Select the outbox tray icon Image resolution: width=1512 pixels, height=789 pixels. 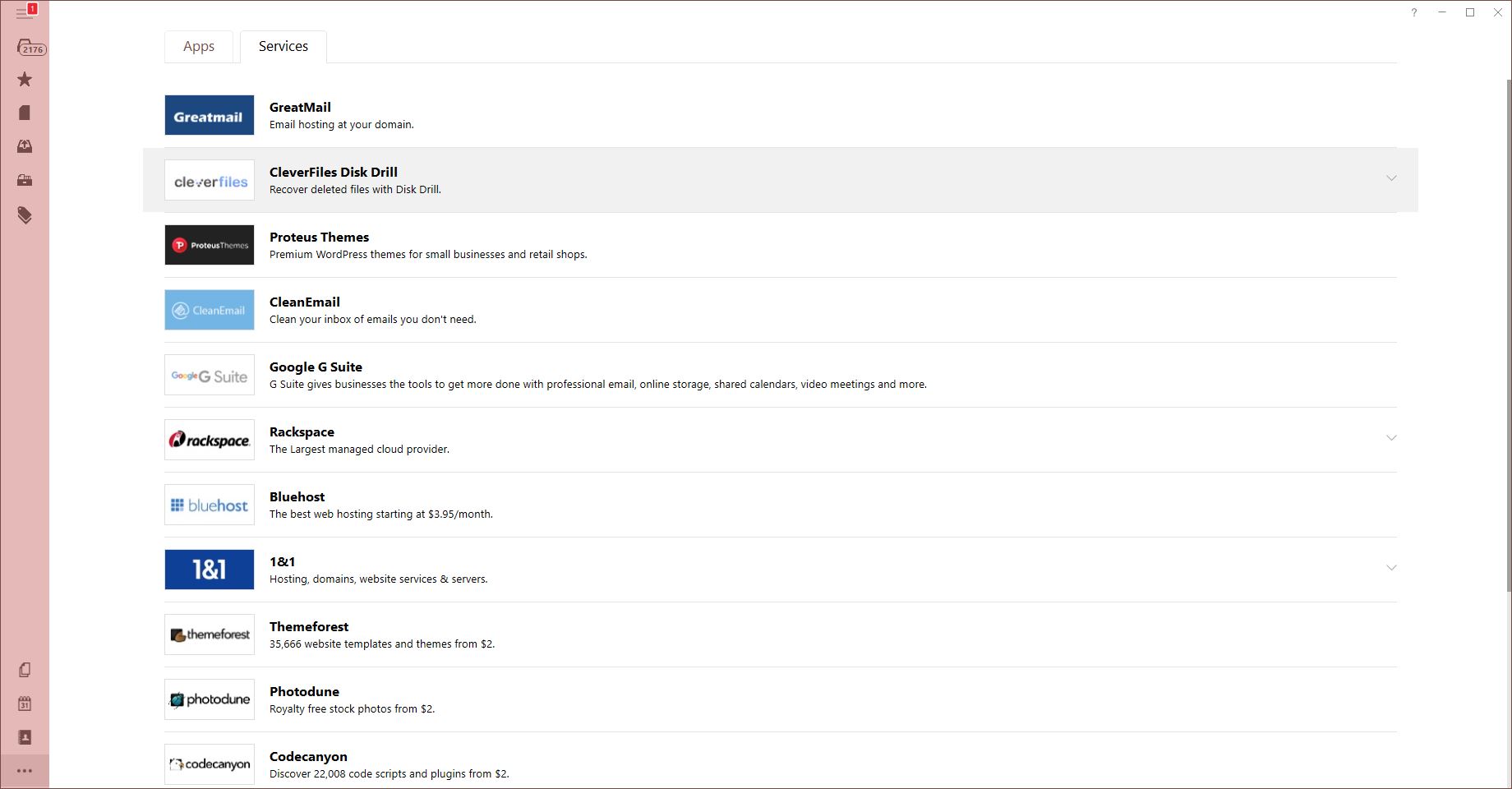pyautogui.click(x=25, y=146)
